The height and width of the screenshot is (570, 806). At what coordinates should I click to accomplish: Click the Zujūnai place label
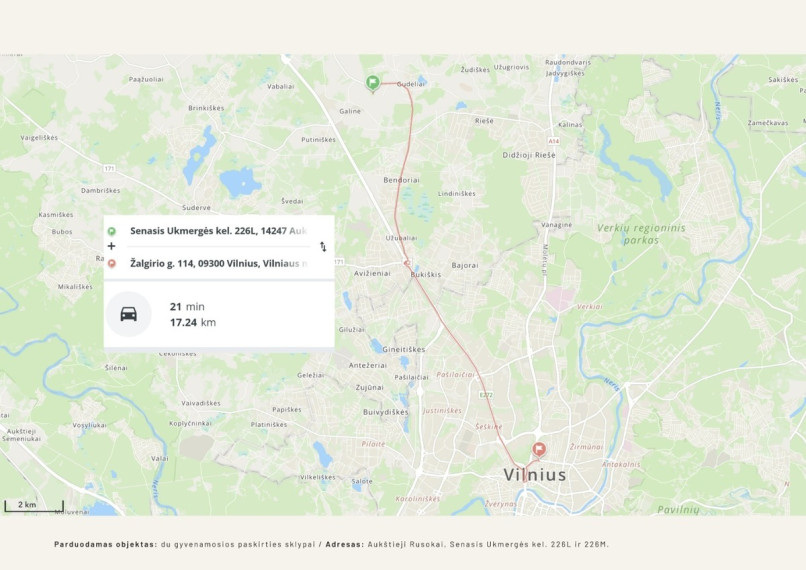(x=370, y=387)
